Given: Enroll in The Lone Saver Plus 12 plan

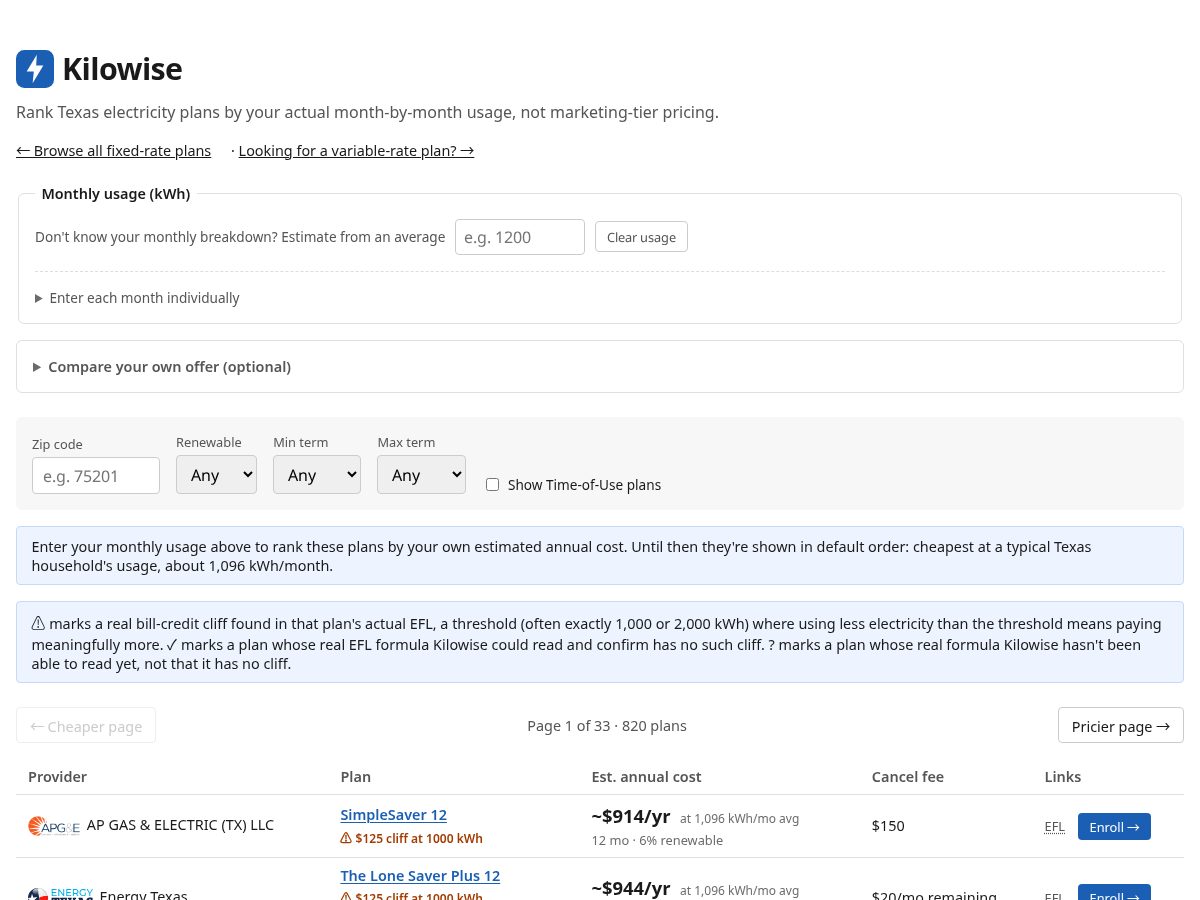Looking at the screenshot, I should pos(1114,893).
